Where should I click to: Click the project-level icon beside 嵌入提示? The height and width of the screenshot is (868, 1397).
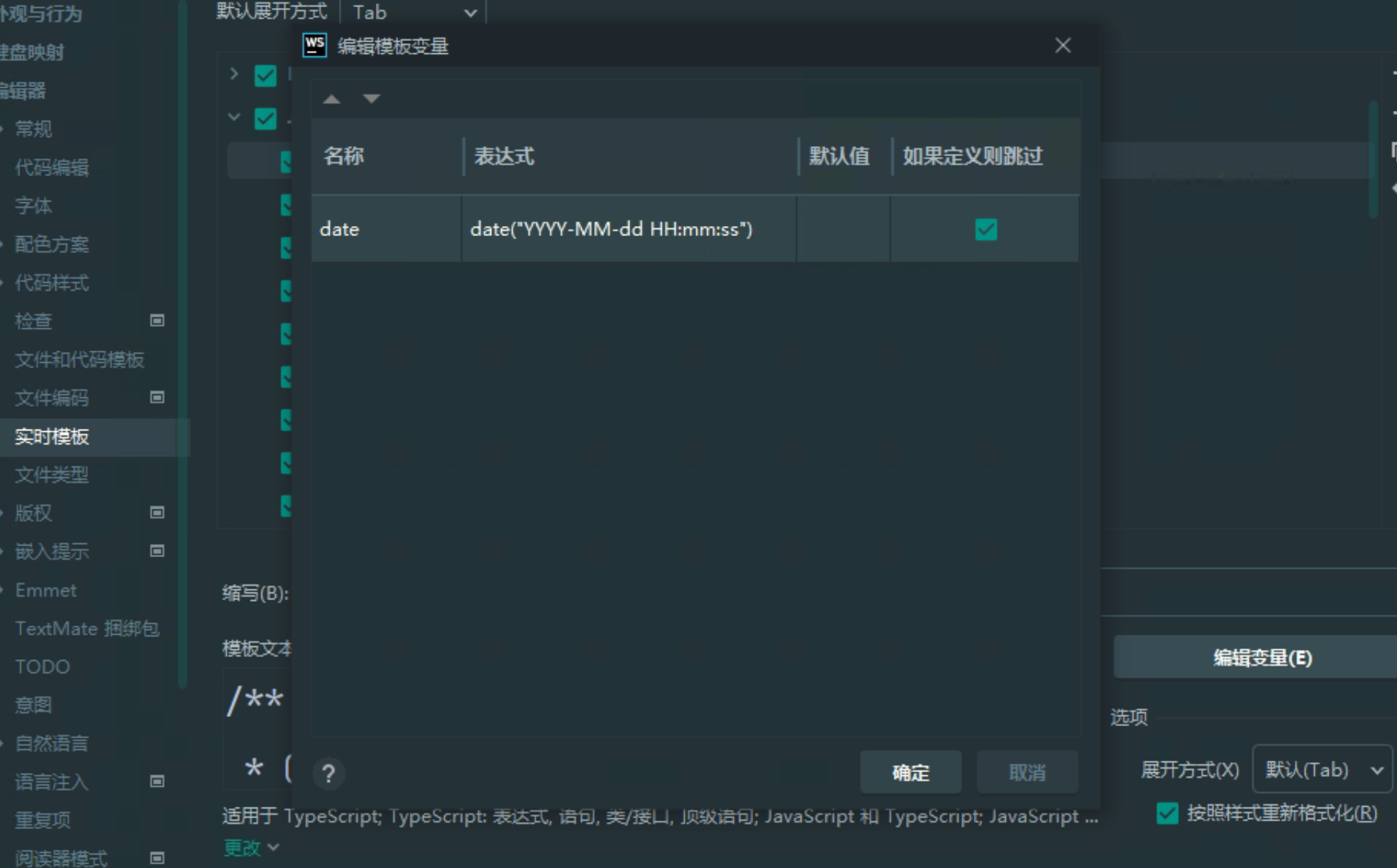point(156,551)
